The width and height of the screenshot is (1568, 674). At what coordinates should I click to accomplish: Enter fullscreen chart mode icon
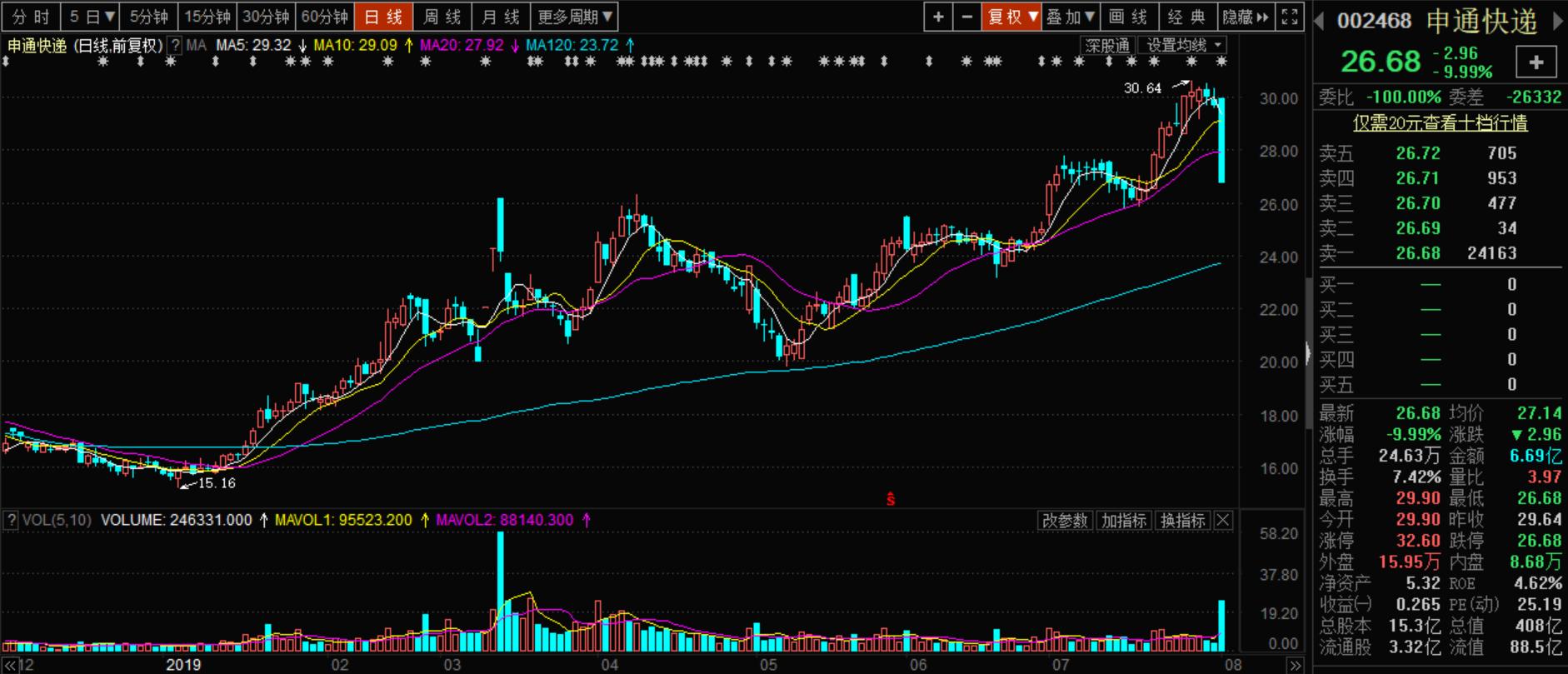point(1289,17)
